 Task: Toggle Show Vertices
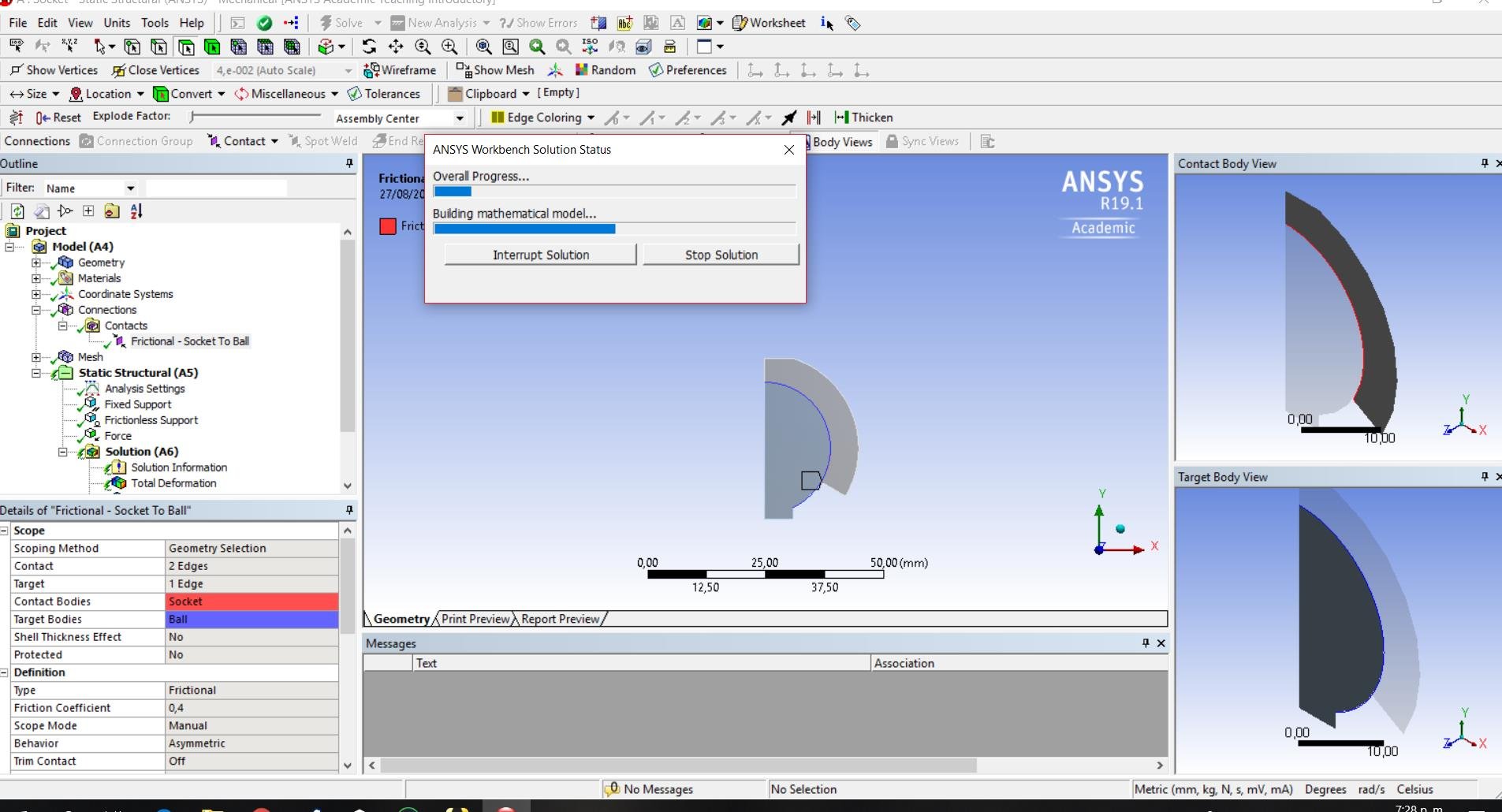(54, 70)
